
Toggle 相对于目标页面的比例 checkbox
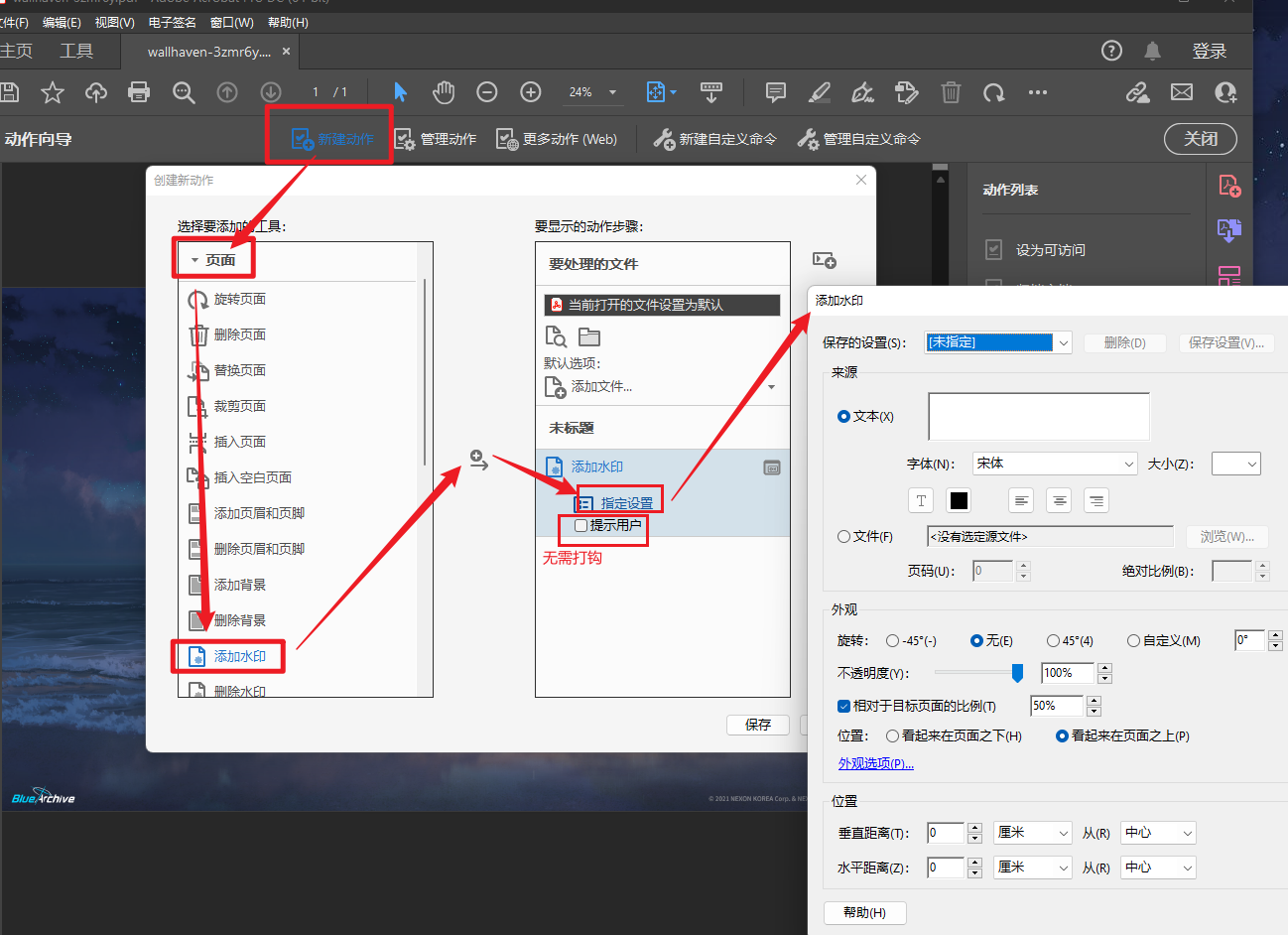coord(844,707)
